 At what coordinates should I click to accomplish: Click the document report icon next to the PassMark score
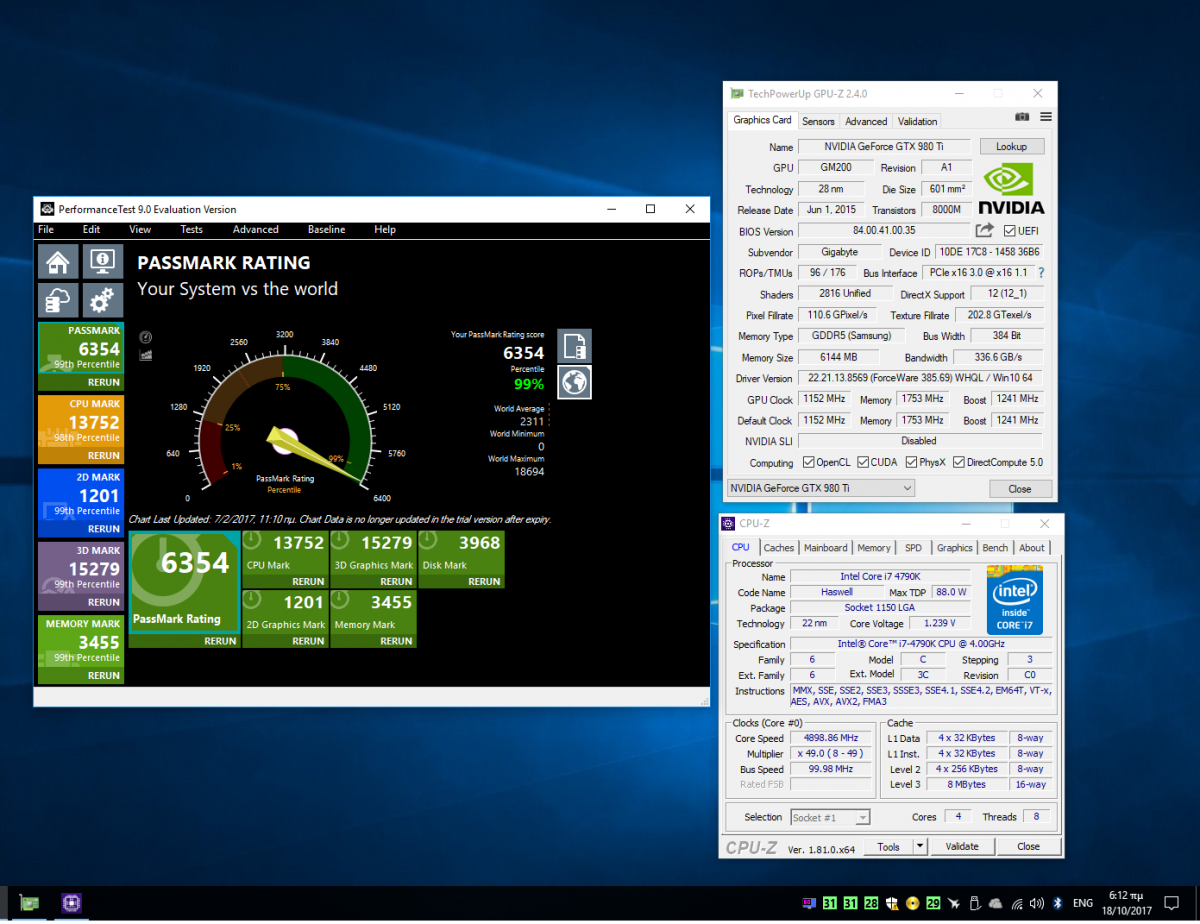[574, 346]
